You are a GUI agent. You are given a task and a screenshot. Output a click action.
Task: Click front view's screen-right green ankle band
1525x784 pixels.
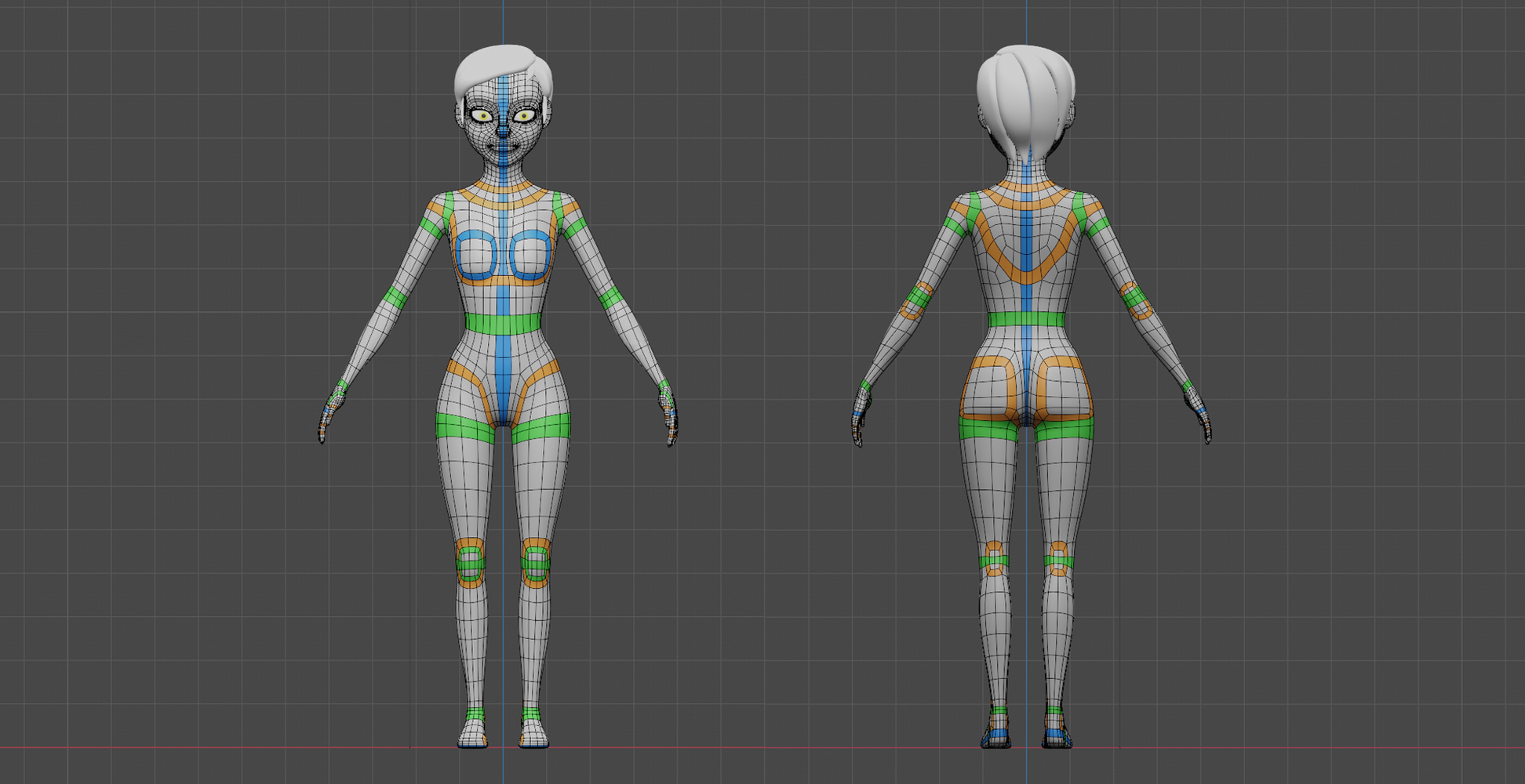point(532,714)
